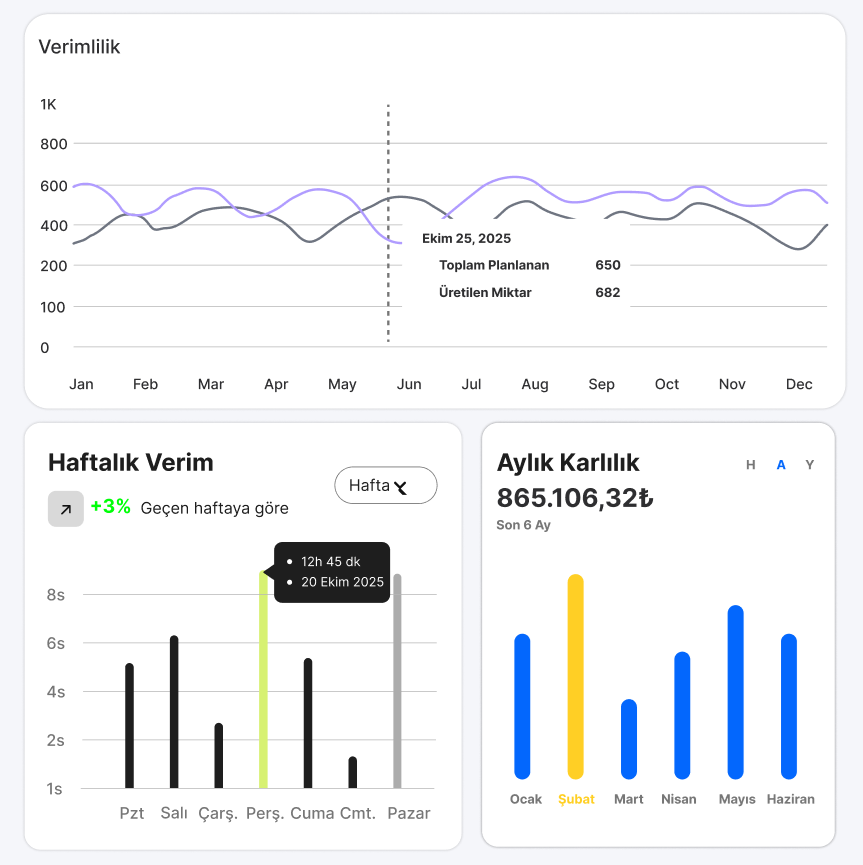Open the Hafta dropdown selector

pyautogui.click(x=385, y=486)
